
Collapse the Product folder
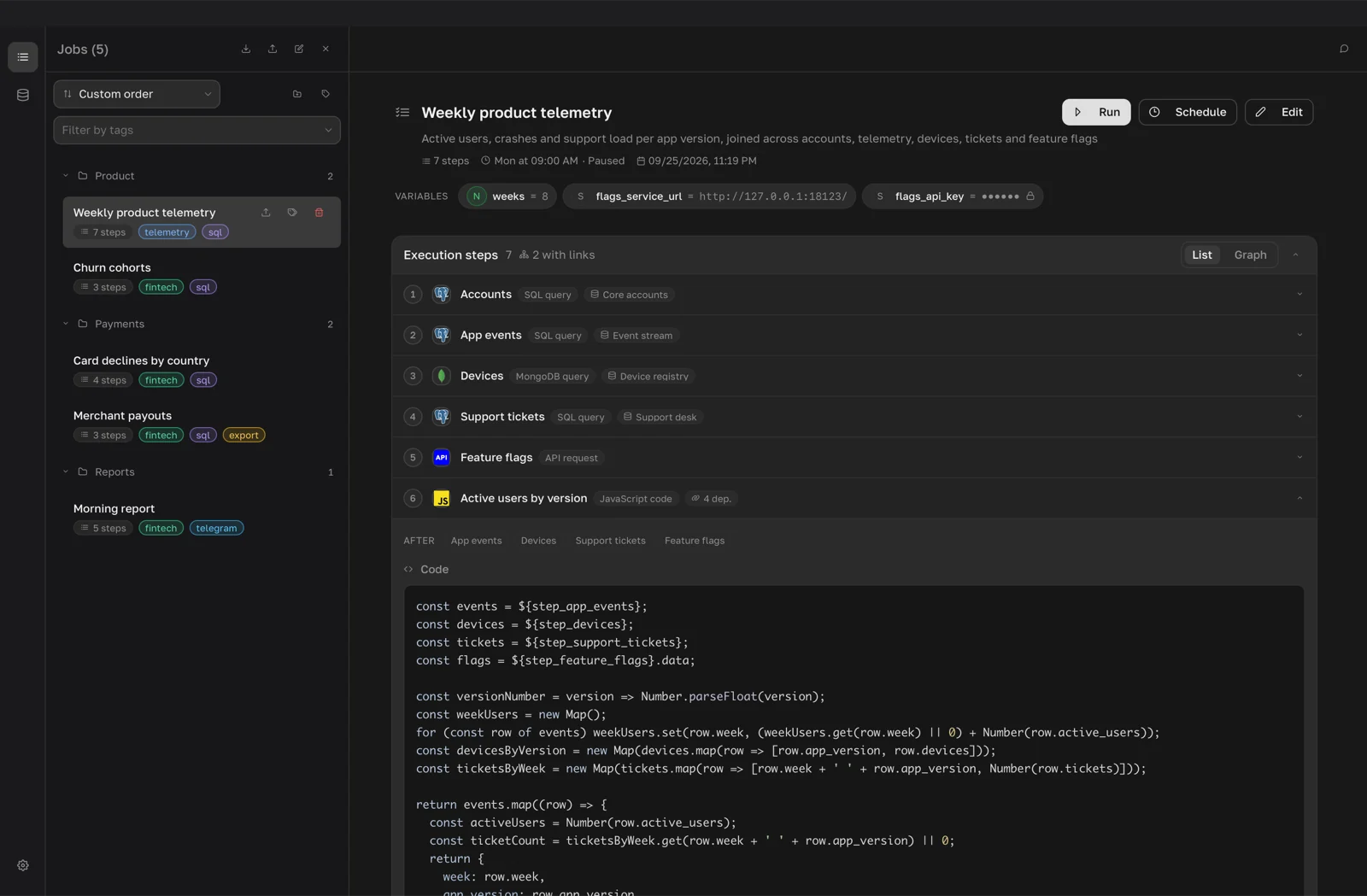point(66,176)
